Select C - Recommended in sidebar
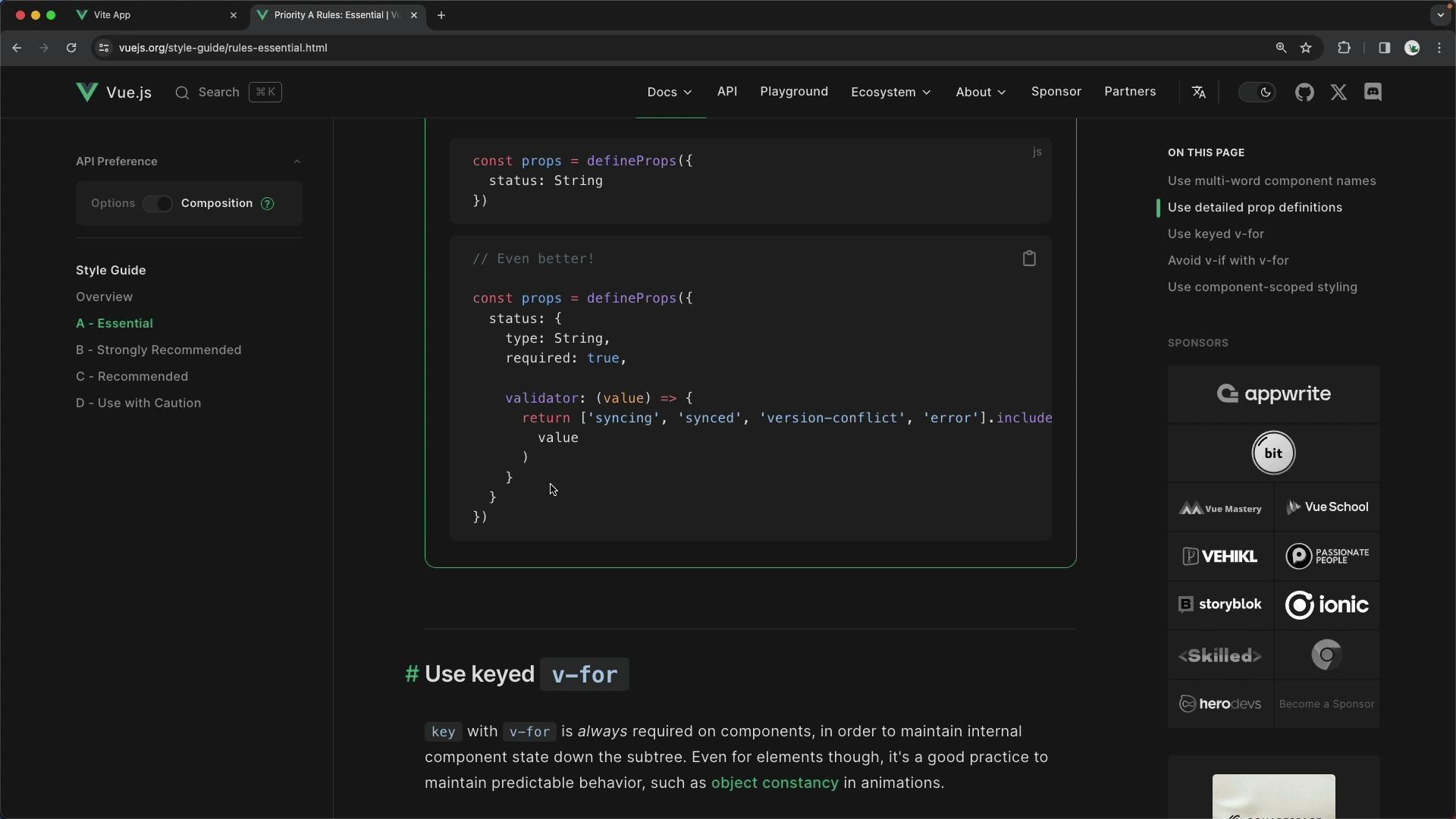This screenshot has width=1456, height=819. 132,377
